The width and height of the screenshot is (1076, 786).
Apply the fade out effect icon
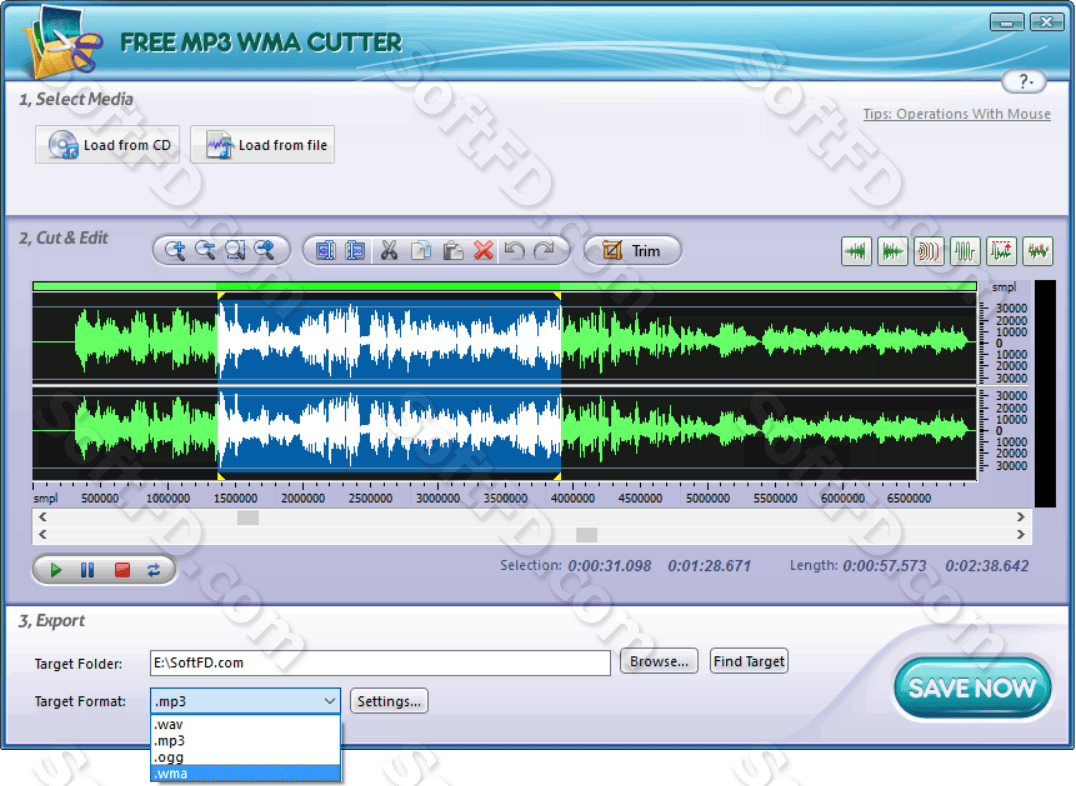tap(893, 251)
